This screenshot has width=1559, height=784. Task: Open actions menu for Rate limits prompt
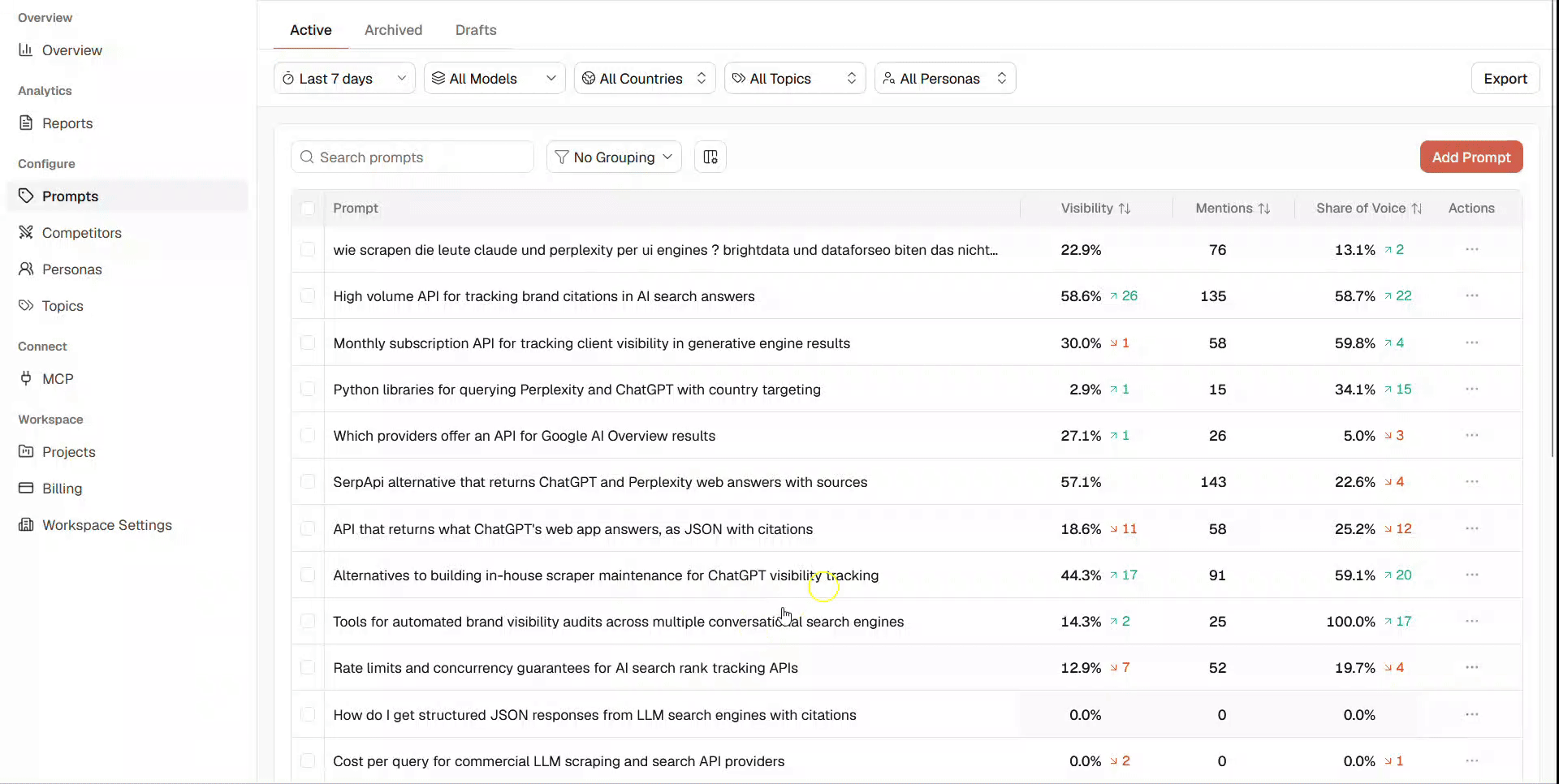(1472, 668)
